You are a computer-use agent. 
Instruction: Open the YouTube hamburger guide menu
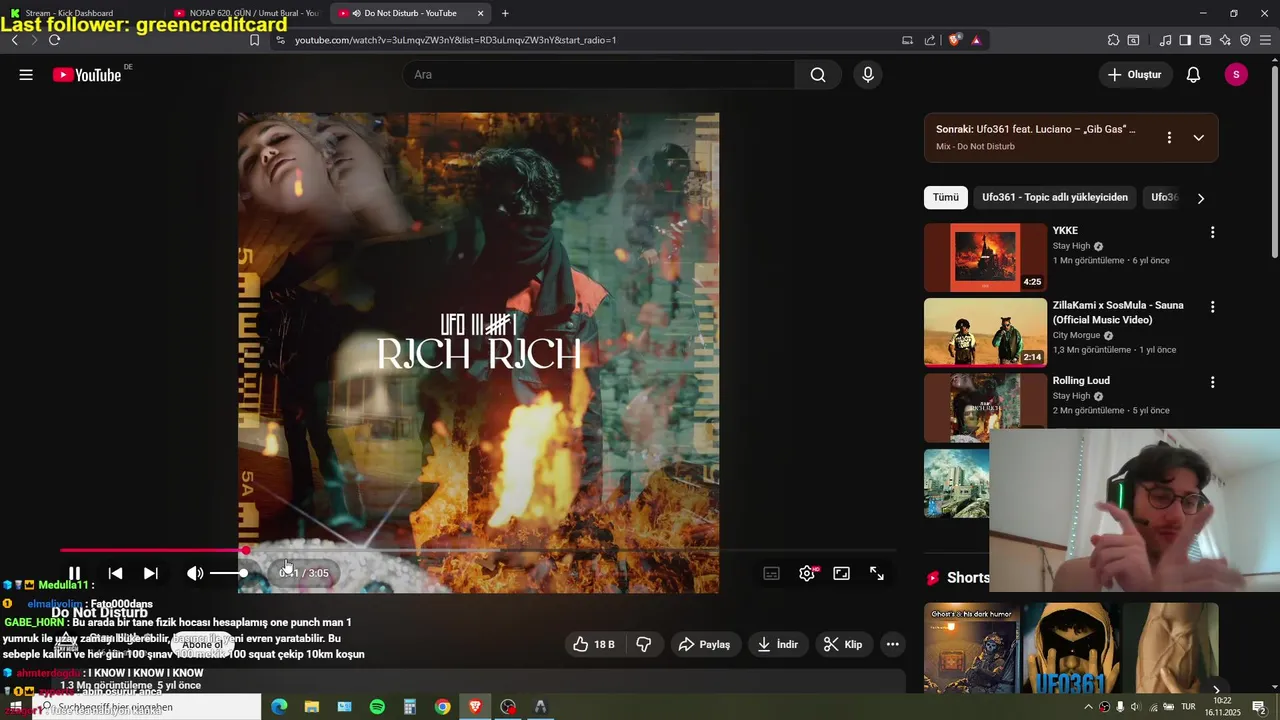[x=26, y=75]
